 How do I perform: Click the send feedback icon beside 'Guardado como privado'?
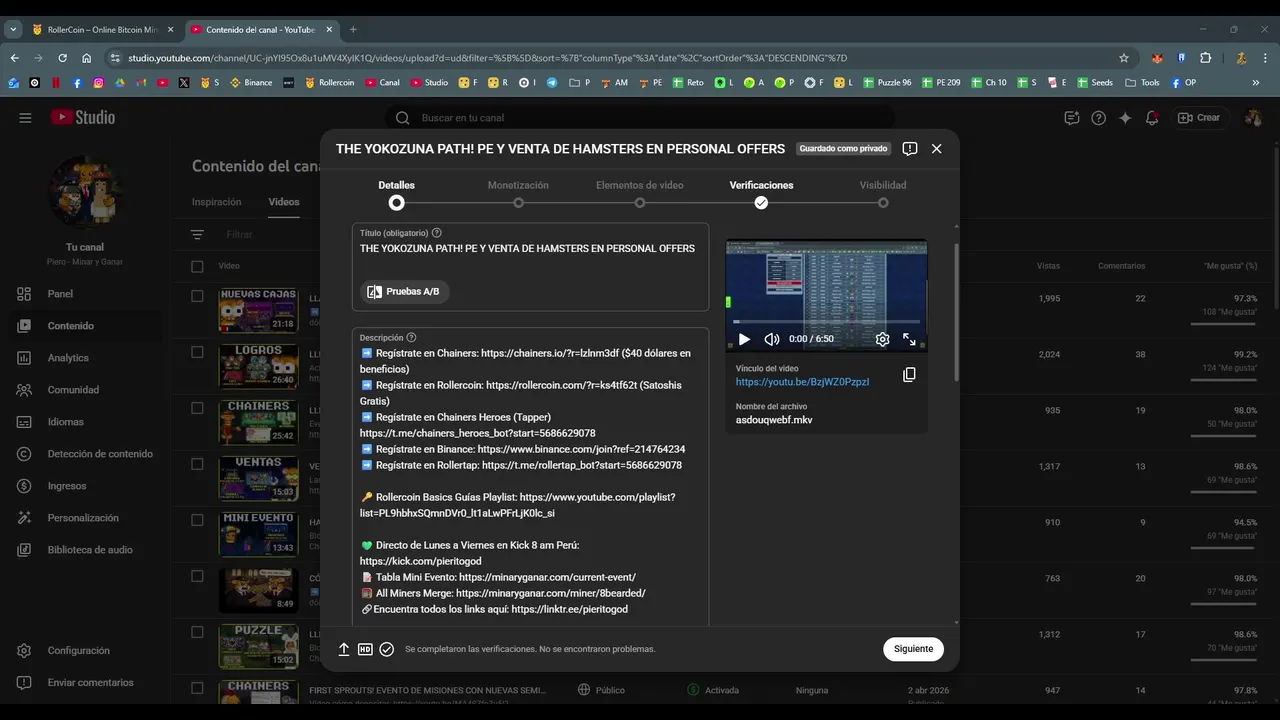point(910,148)
